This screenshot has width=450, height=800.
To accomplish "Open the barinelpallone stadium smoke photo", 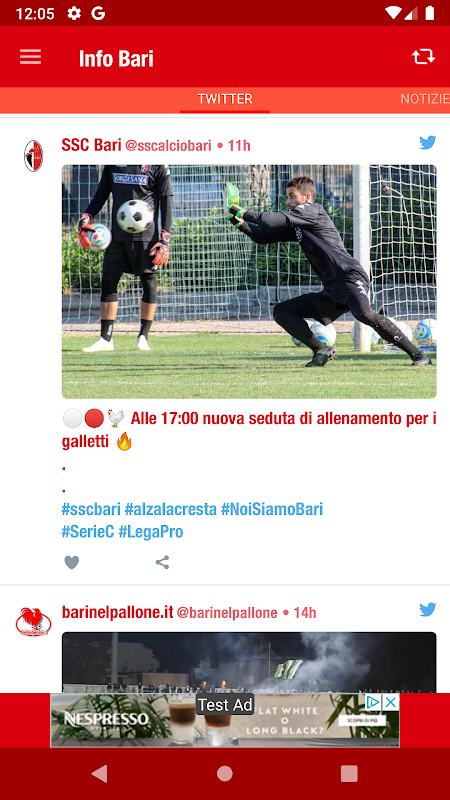I will click(x=249, y=662).
